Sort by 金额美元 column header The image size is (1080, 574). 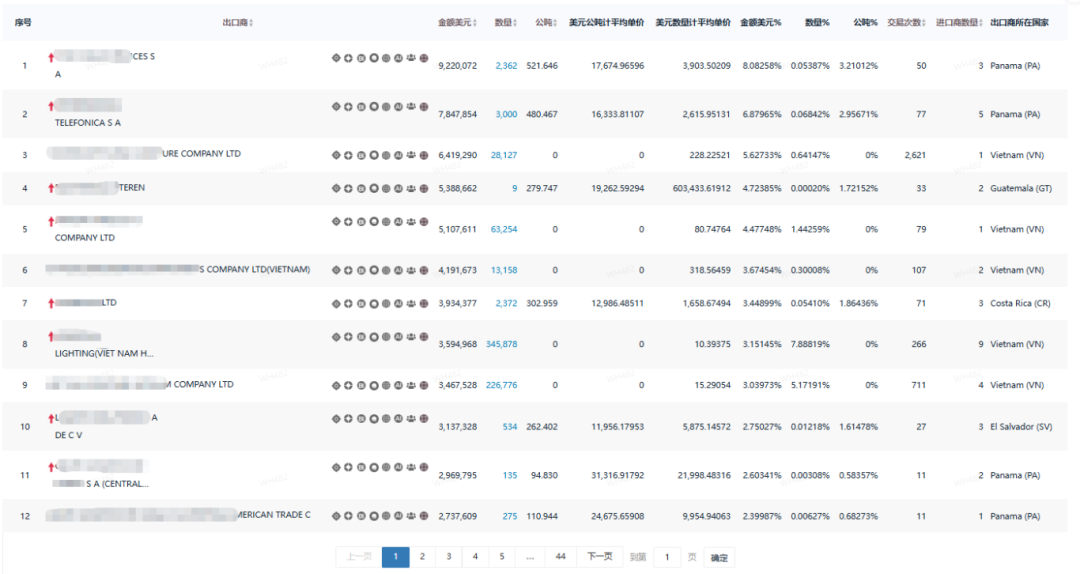click(x=457, y=22)
